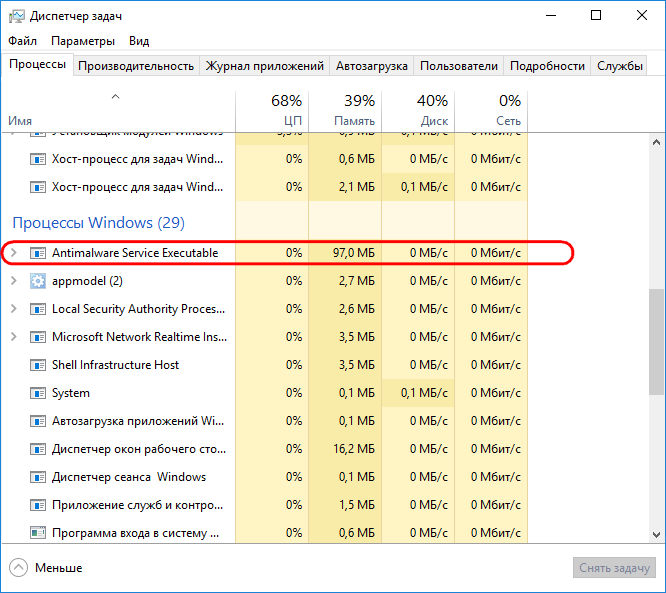666x593 pixels.
Task: Sort by the Диск 40% column header
Action: (418, 111)
